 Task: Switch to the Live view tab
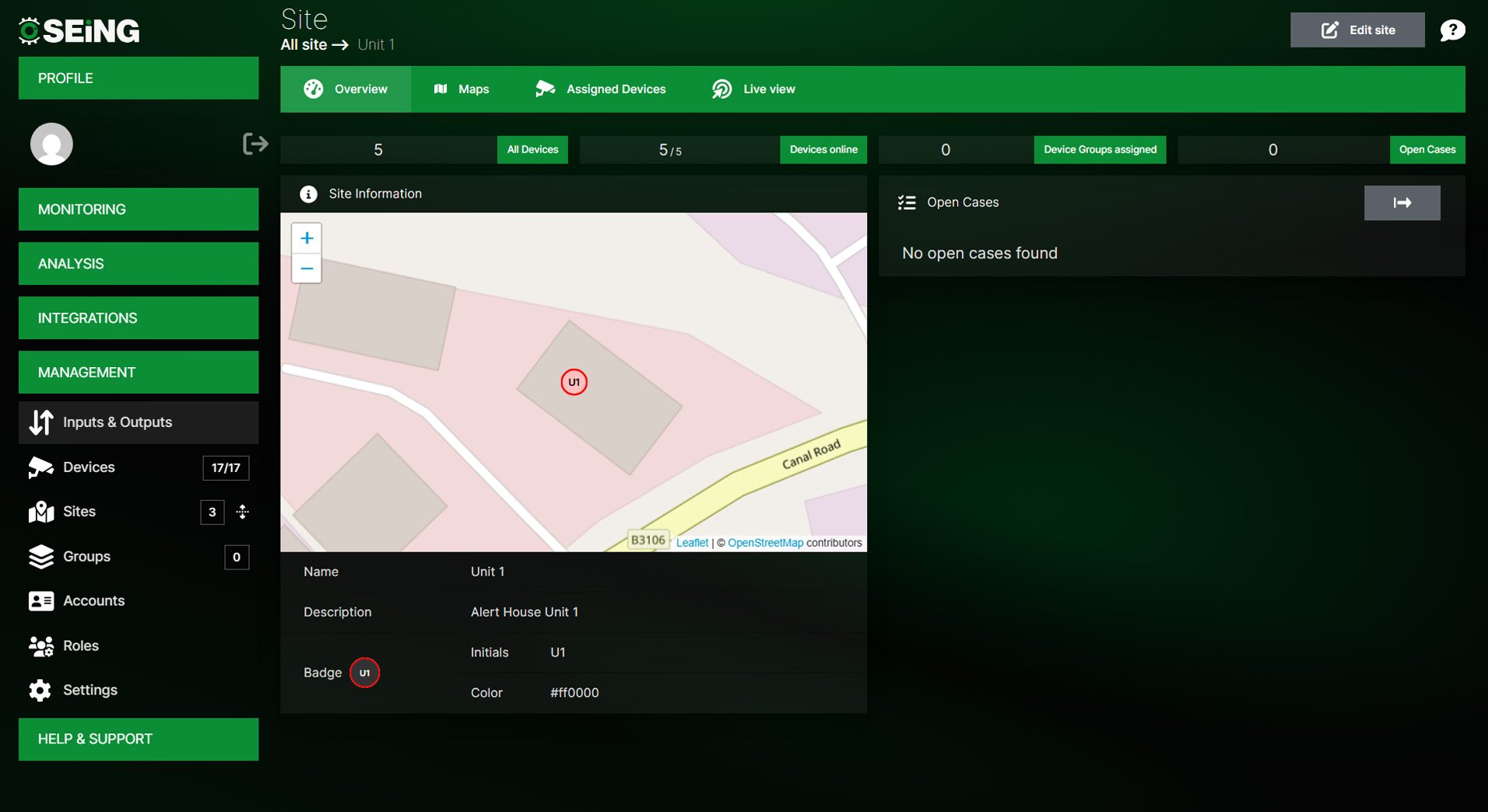coord(753,89)
